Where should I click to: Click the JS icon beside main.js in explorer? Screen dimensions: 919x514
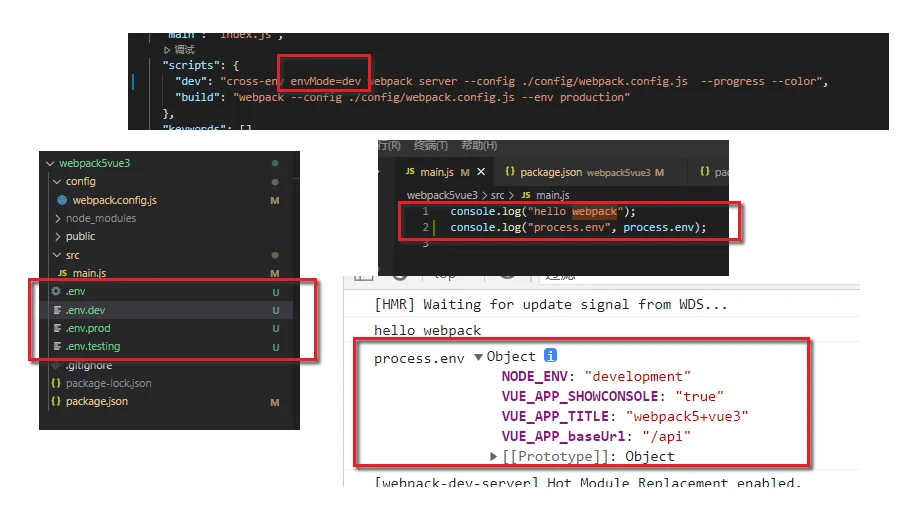pyautogui.click(x=62, y=273)
